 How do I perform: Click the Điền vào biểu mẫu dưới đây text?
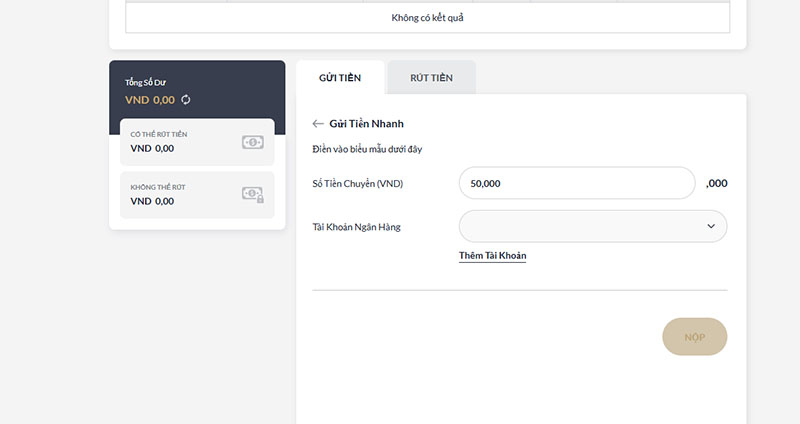coord(367,149)
